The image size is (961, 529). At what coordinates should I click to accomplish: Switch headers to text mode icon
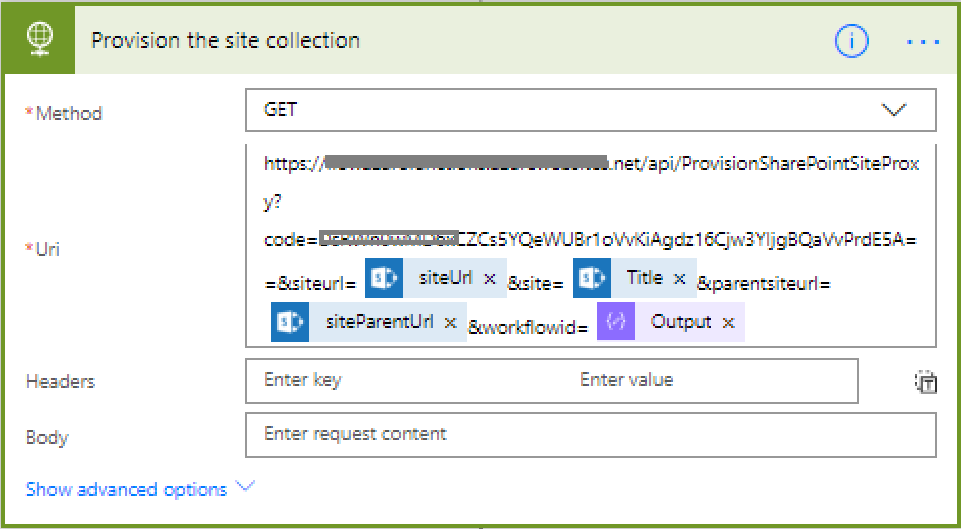pyautogui.click(x=924, y=381)
